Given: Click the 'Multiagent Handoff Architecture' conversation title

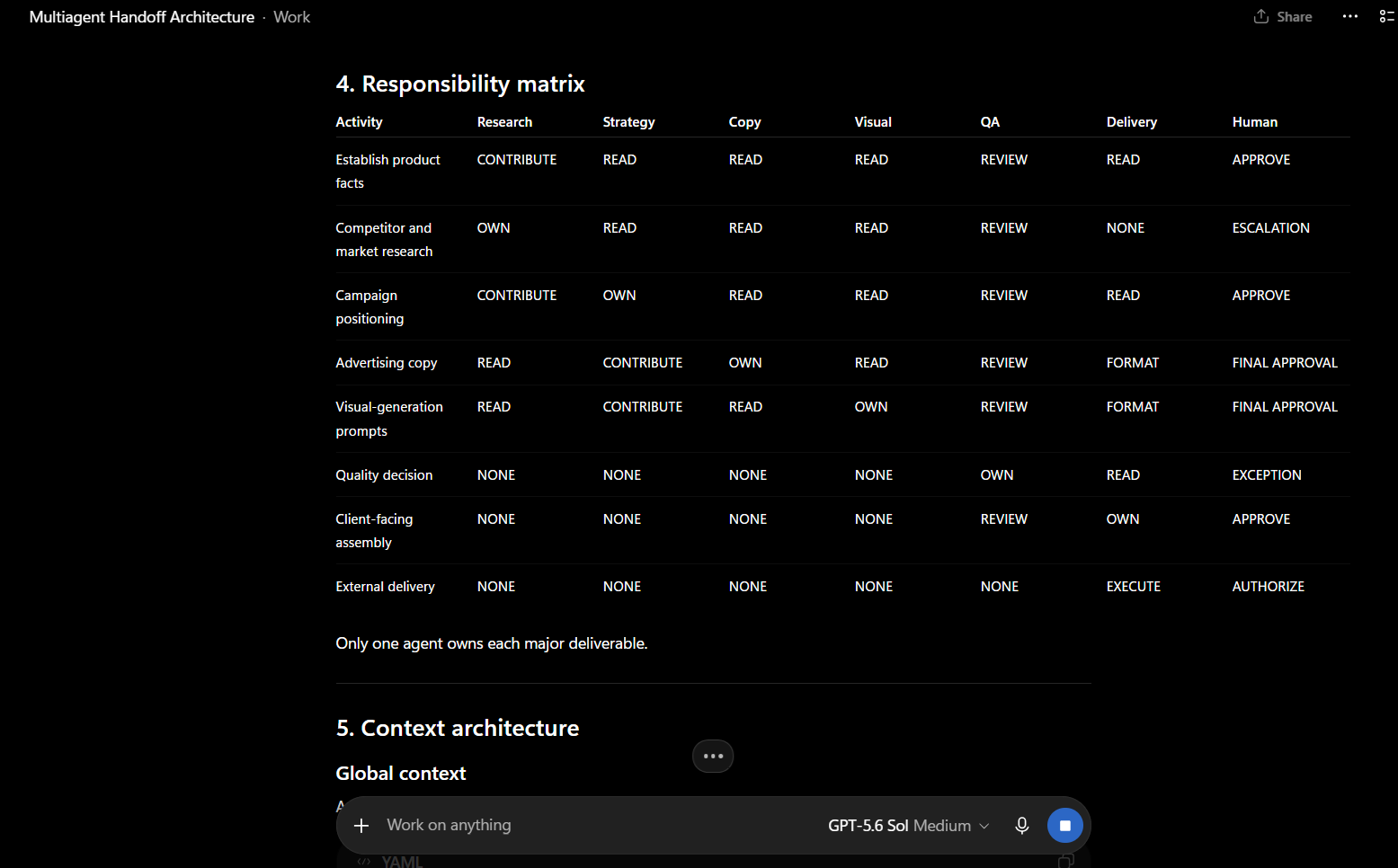Looking at the screenshot, I should tap(142, 17).
